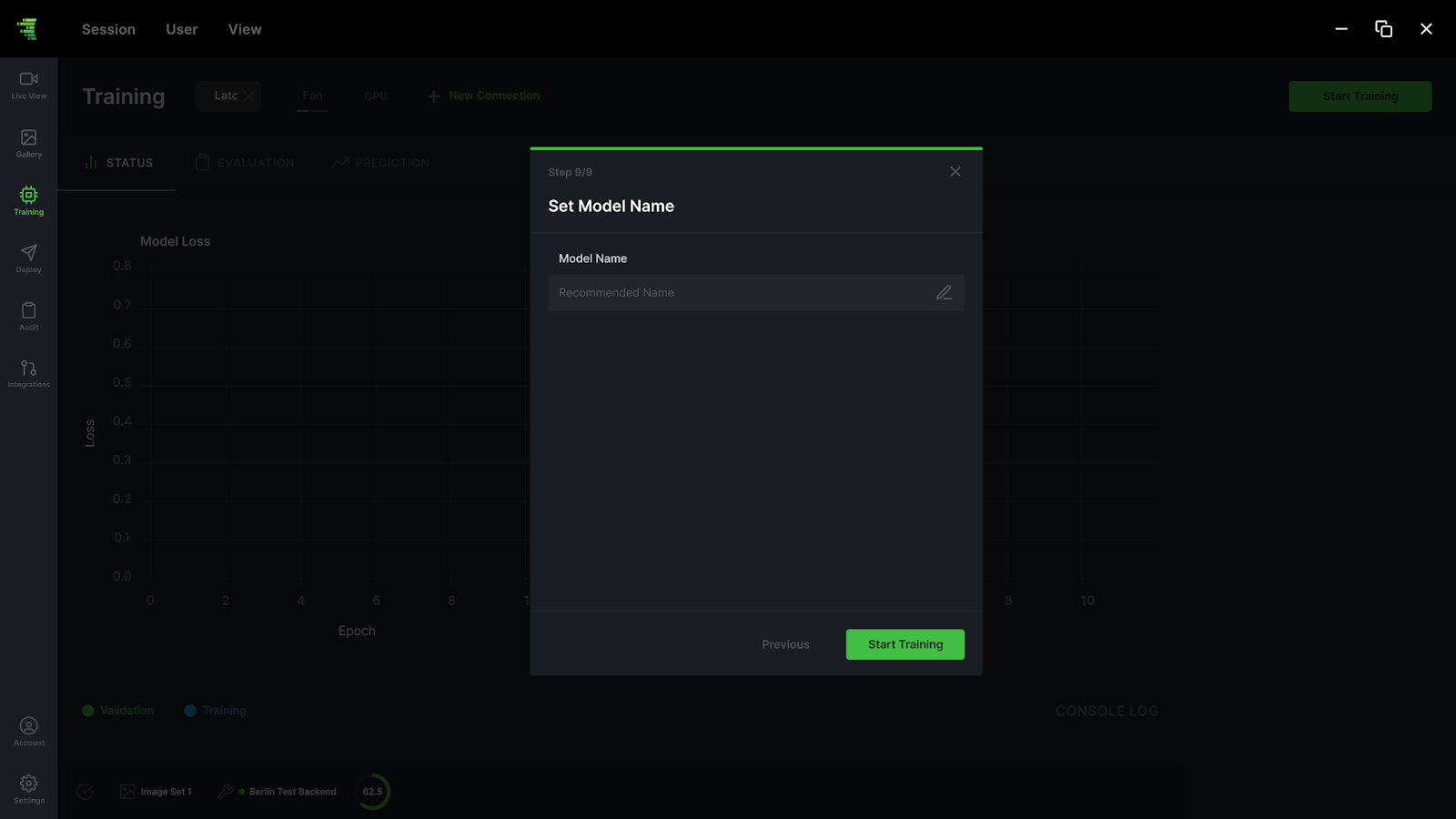1456x819 pixels.
Task: Toggle the Validation legend series
Action: (117, 711)
